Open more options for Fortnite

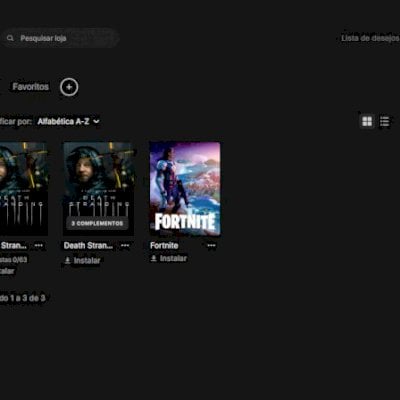[x=211, y=246]
